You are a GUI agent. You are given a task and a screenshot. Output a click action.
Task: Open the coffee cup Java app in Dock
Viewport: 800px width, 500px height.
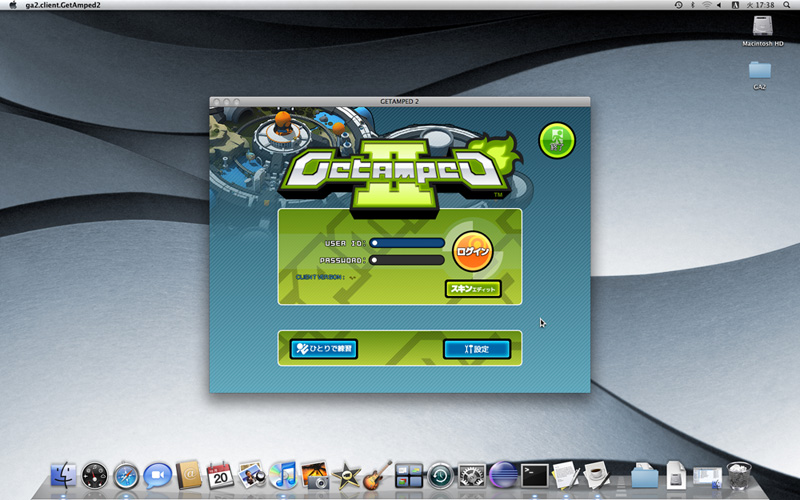coord(597,474)
